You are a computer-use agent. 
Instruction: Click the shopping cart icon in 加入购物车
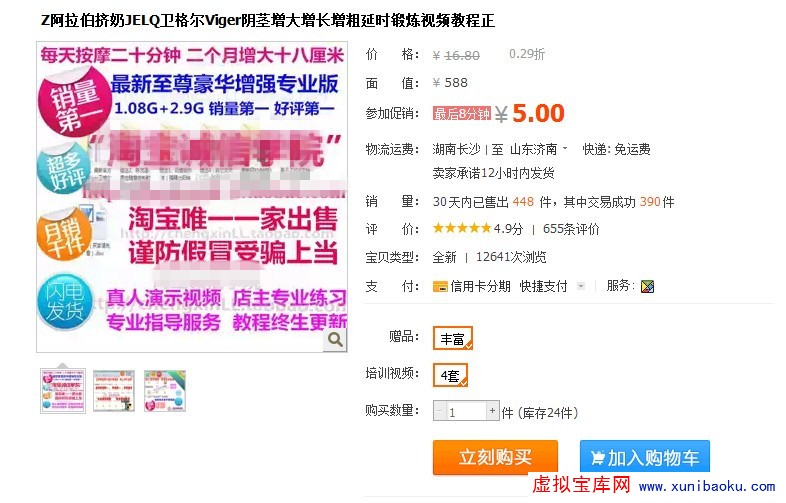click(597, 458)
